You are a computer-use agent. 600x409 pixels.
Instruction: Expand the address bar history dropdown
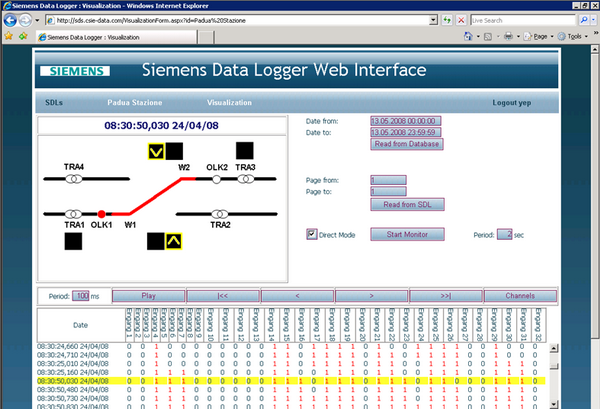pos(433,20)
